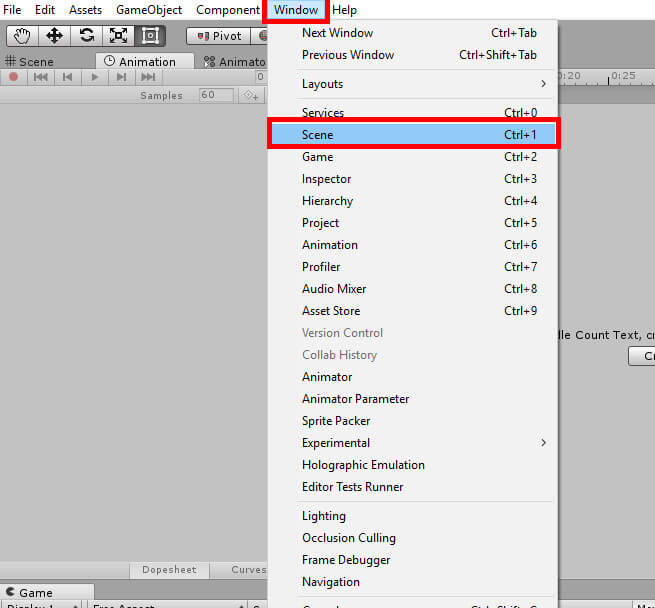Go to previous keyframe
Viewport: 655px width, 608px height.
pos(68,77)
